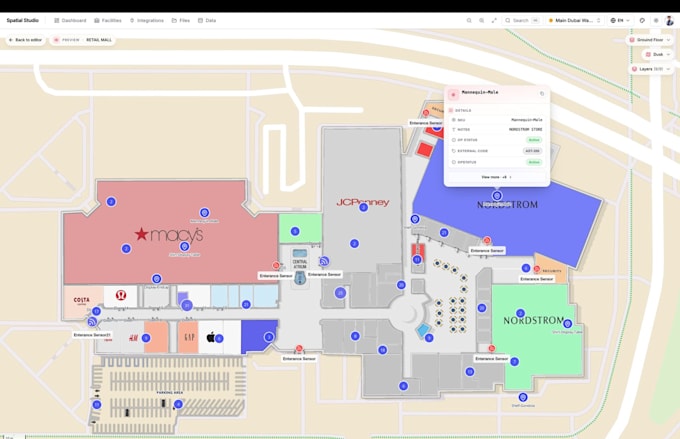680x439 pixels.
Task: Click View more in the popup
Action: pos(497,177)
